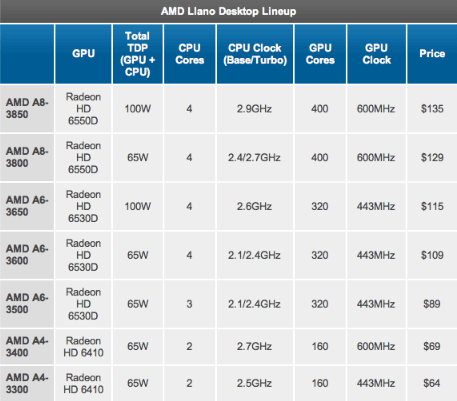Click the 2.9GHz CPU clock cell
This screenshot has height=401, width=457.
click(x=254, y=109)
